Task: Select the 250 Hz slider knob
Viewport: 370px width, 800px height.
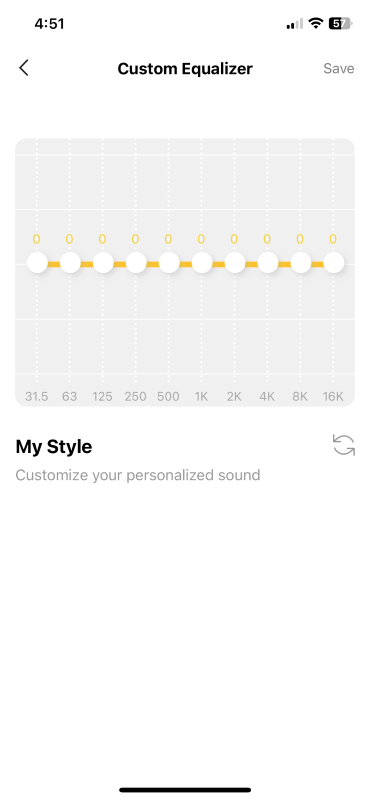Action: 136,263
